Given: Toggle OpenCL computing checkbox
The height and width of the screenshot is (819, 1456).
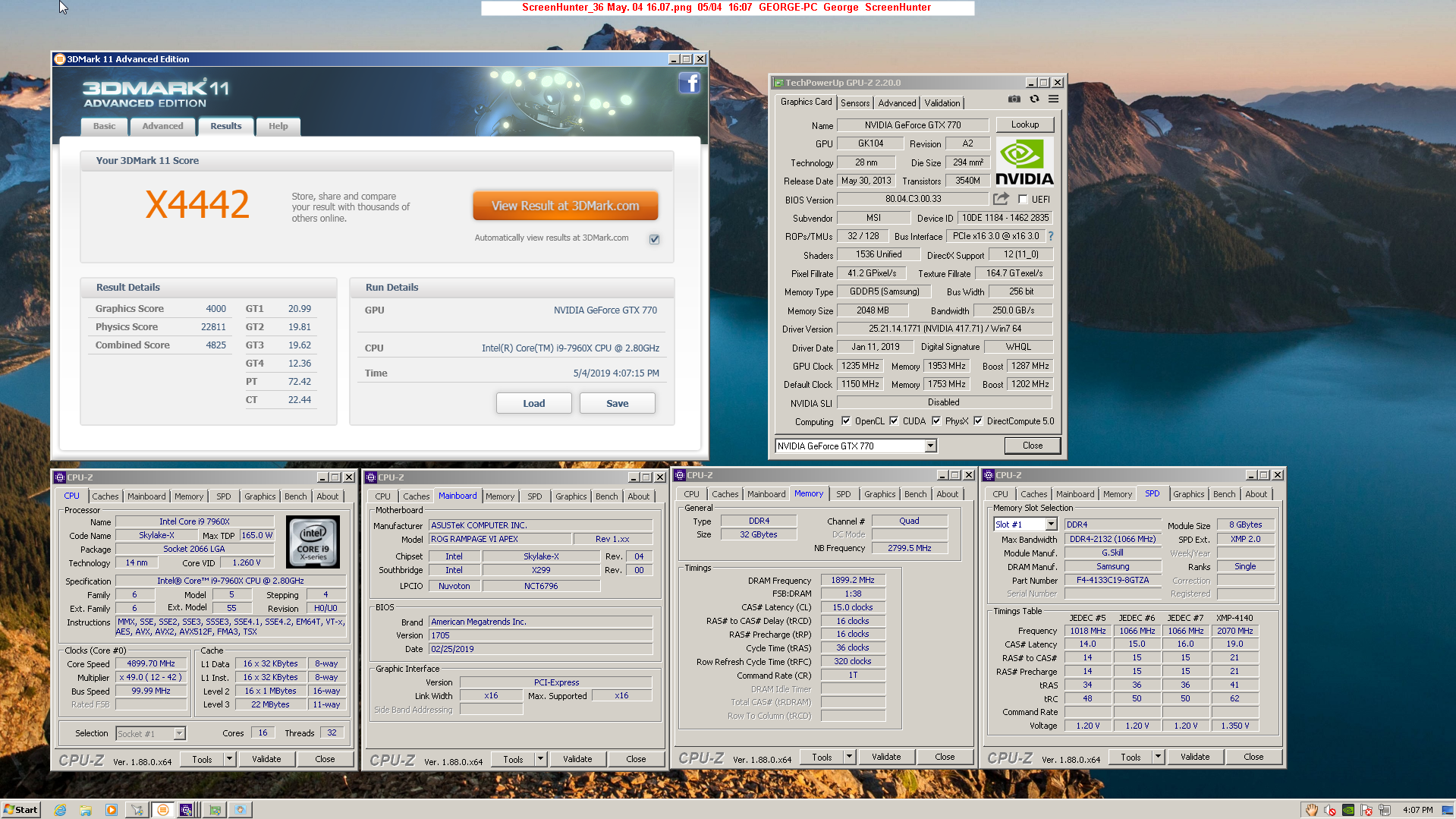Looking at the screenshot, I should point(846,421).
